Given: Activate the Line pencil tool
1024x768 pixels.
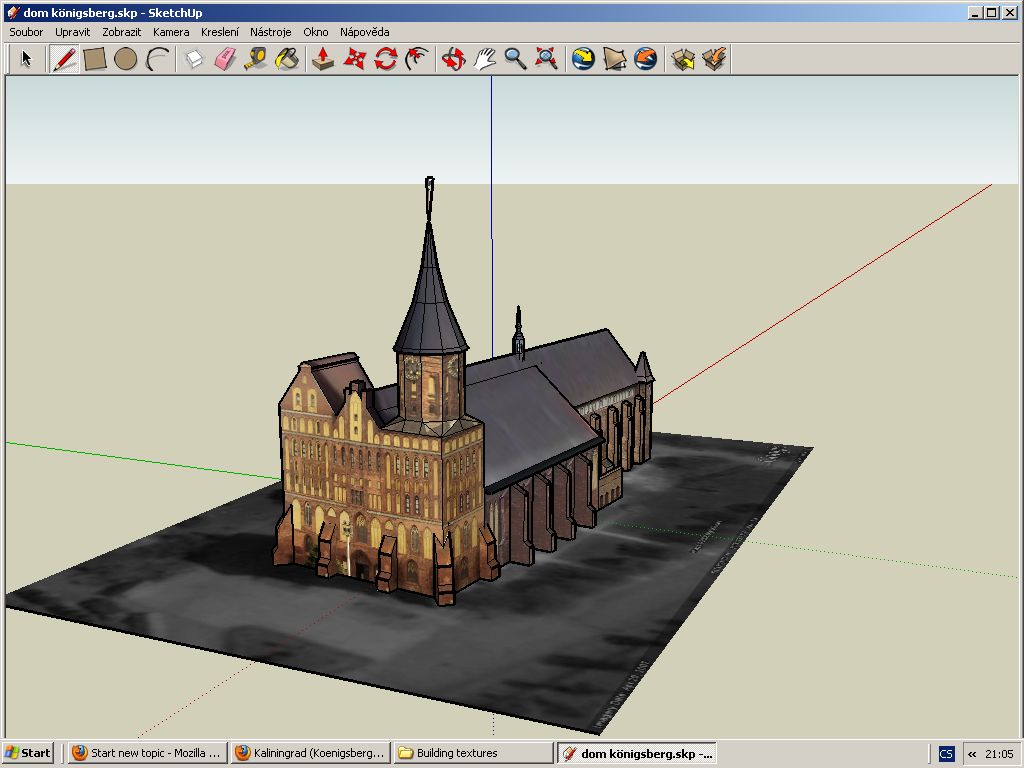Looking at the screenshot, I should click(65, 59).
